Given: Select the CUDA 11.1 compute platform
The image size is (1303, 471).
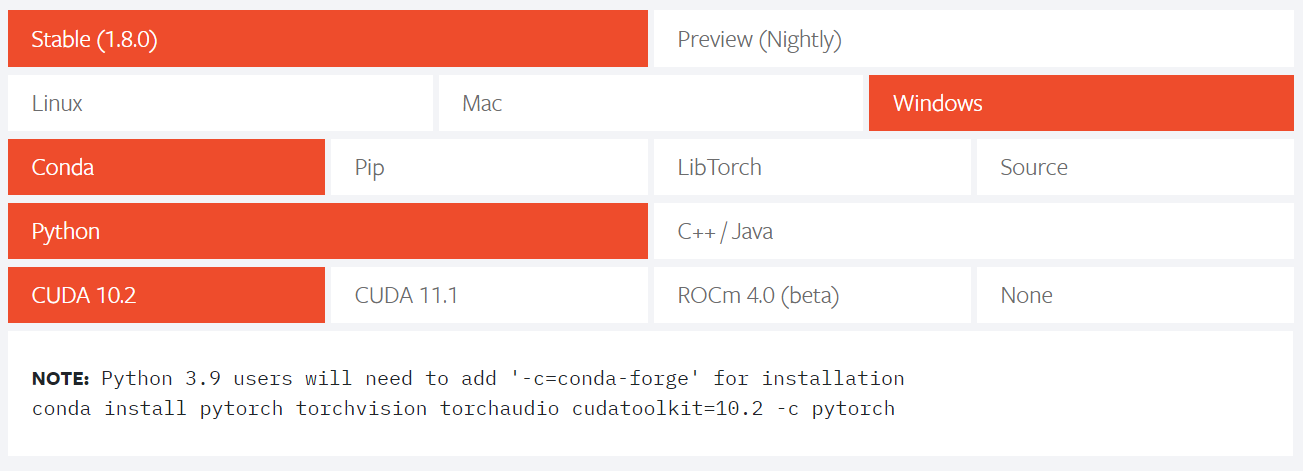Looking at the screenshot, I should pyautogui.click(x=489, y=295).
